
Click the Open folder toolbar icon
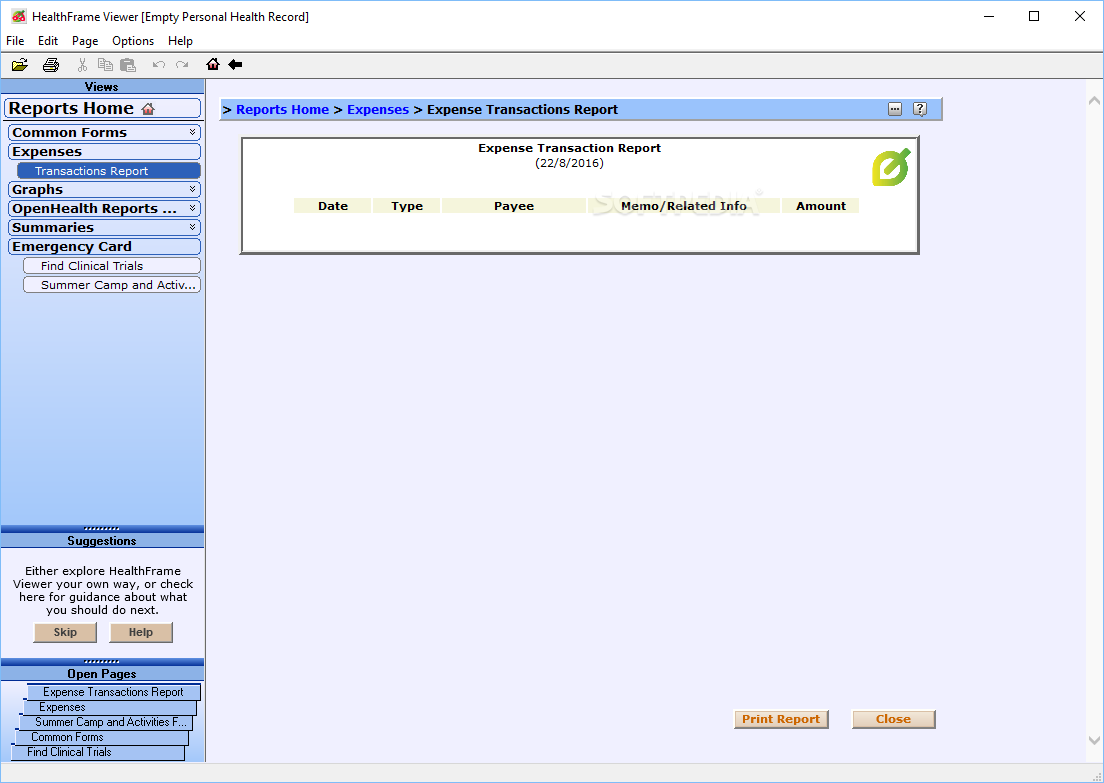[x=20, y=65]
